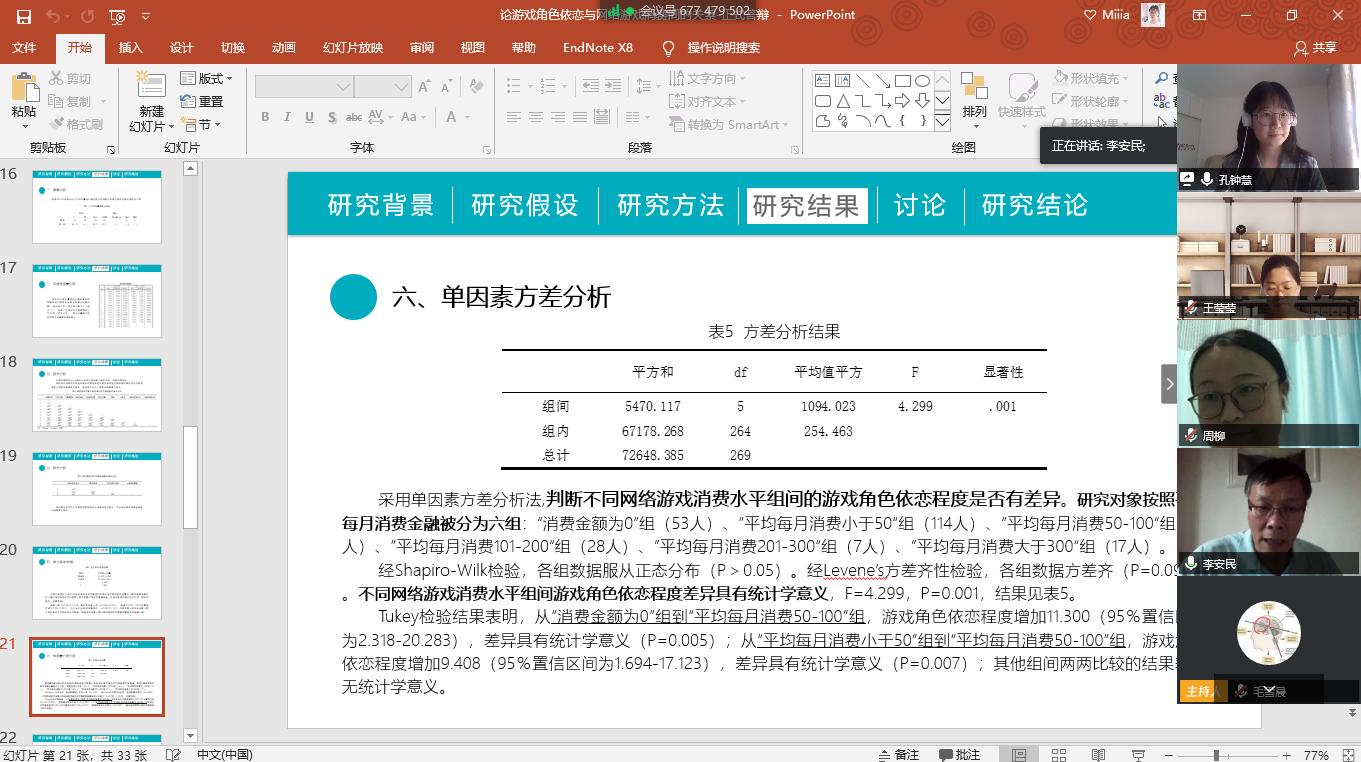
Task: Toggle the Comments (批注) pane
Action: point(958,755)
